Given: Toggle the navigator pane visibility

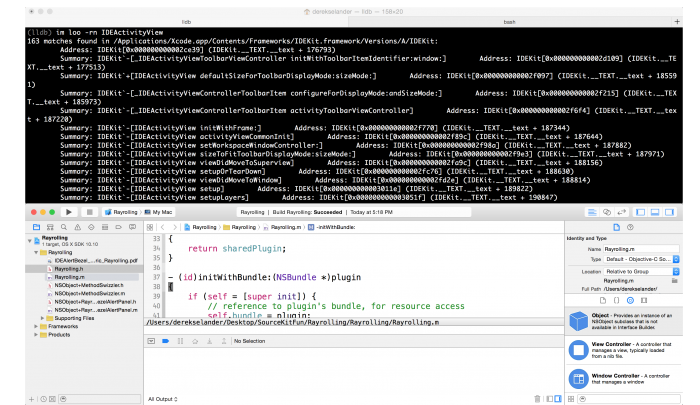Looking at the screenshot, I should [x=641, y=212].
